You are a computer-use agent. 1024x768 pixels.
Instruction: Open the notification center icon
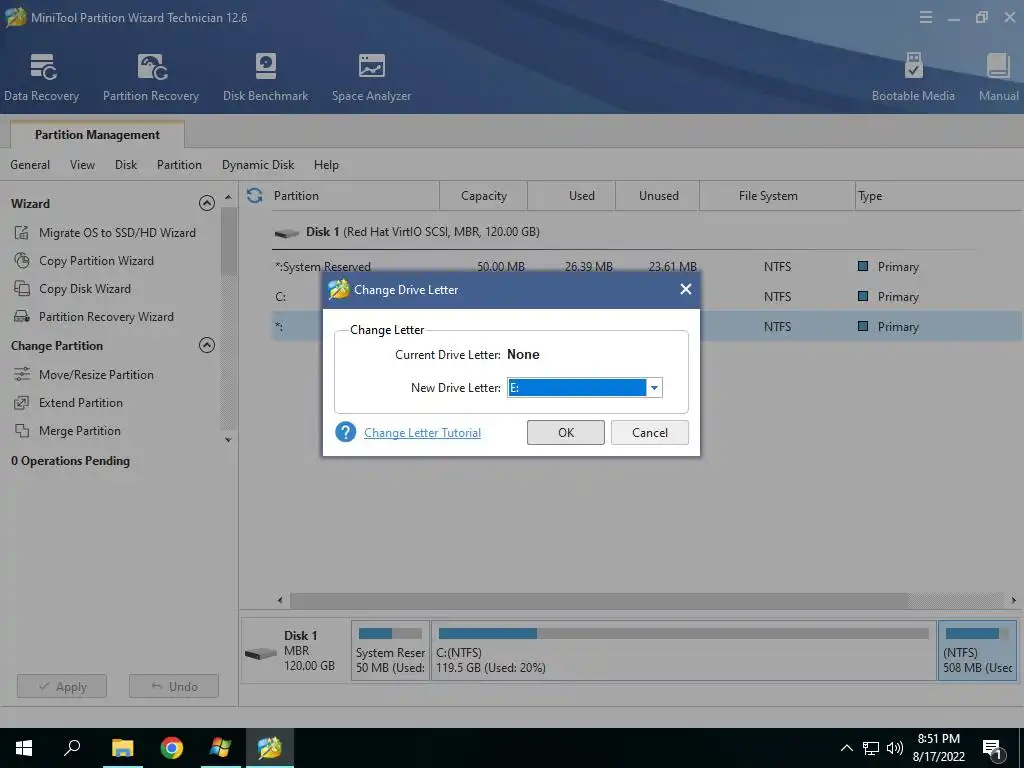993,749
